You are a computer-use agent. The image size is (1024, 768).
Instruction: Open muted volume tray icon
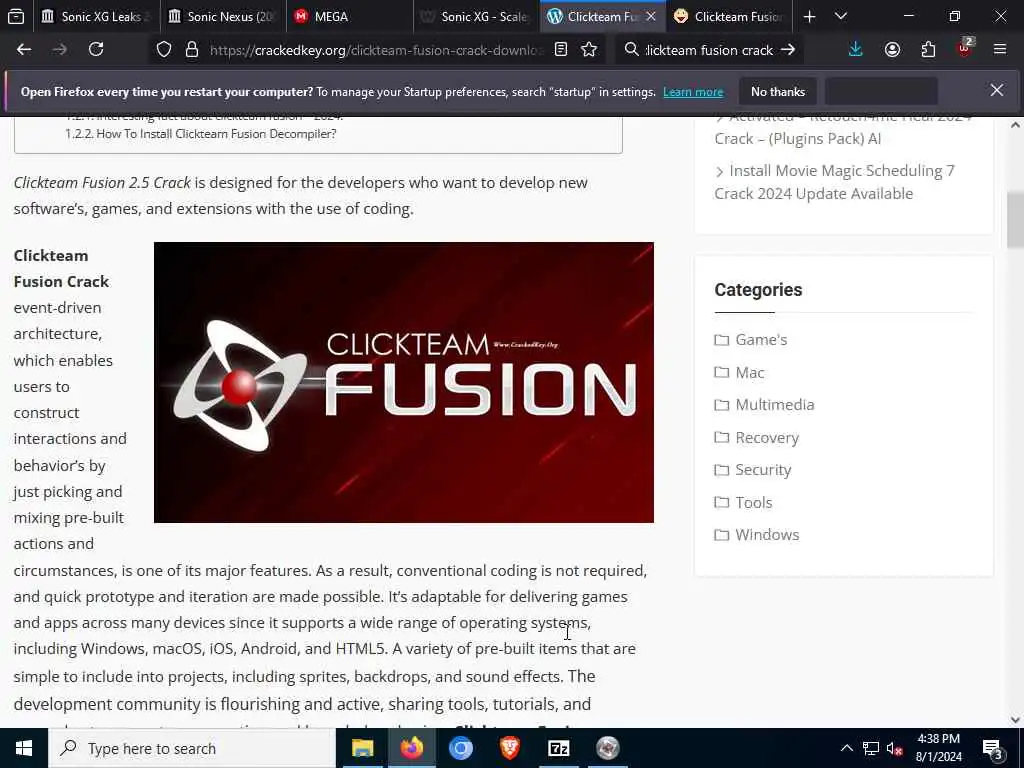pyautogui.click(x=895, y=748)
